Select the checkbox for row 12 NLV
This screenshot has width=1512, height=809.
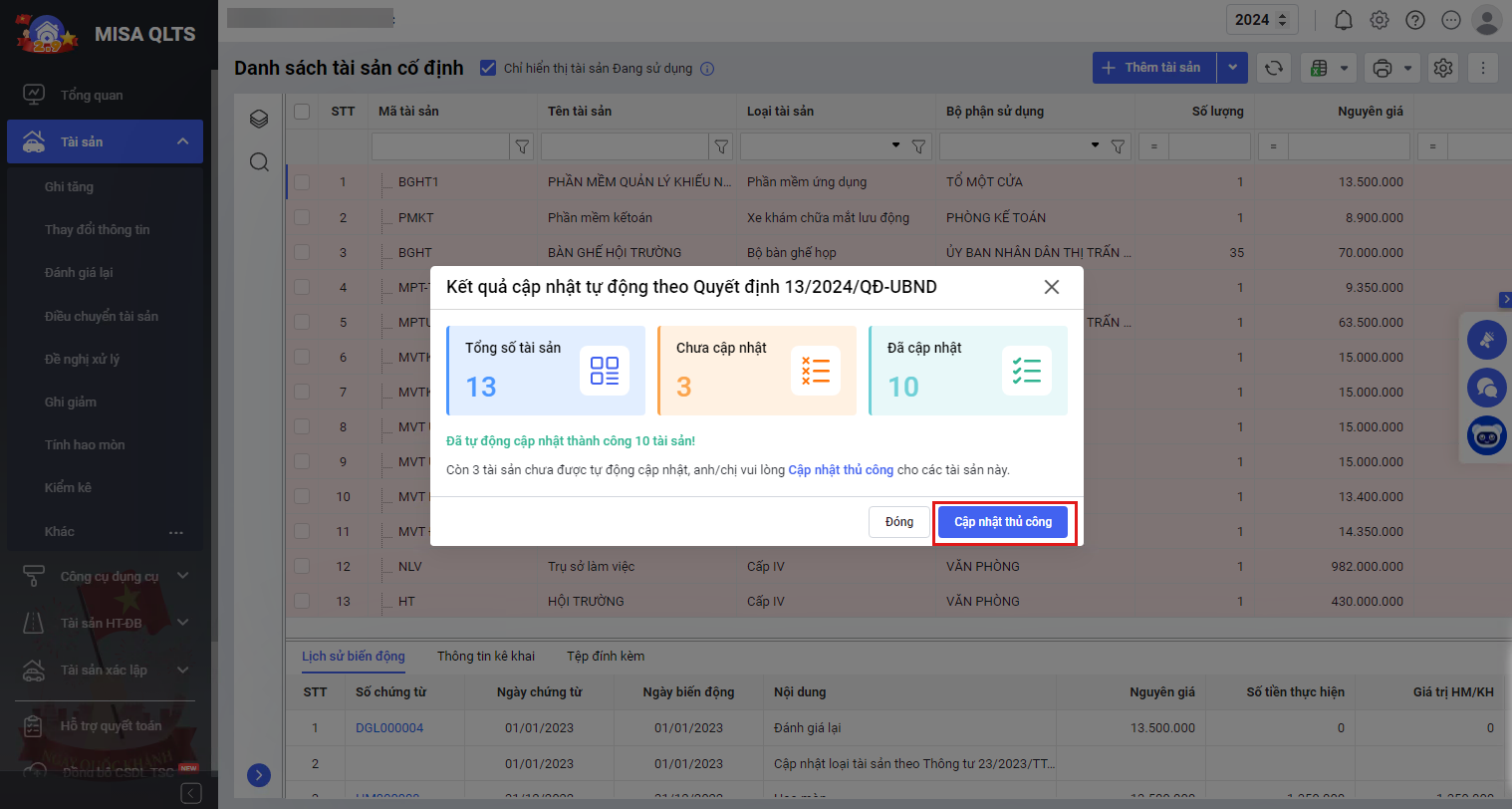[302, 566]
